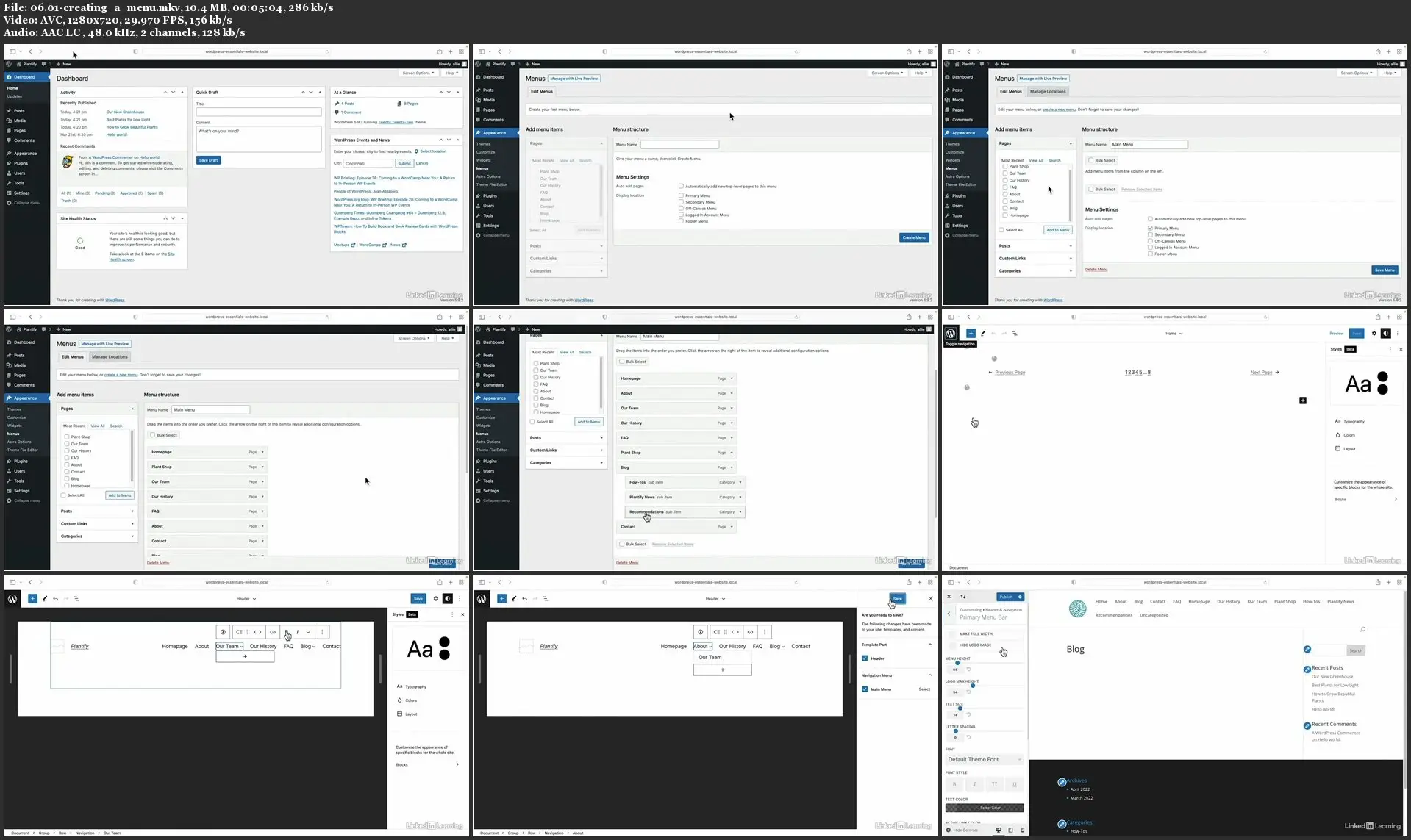The width and height of the screenshot is (1411, 840).
Task: Expand Custom Links in the empty Main Menu frame
Action: [1035, 259]
